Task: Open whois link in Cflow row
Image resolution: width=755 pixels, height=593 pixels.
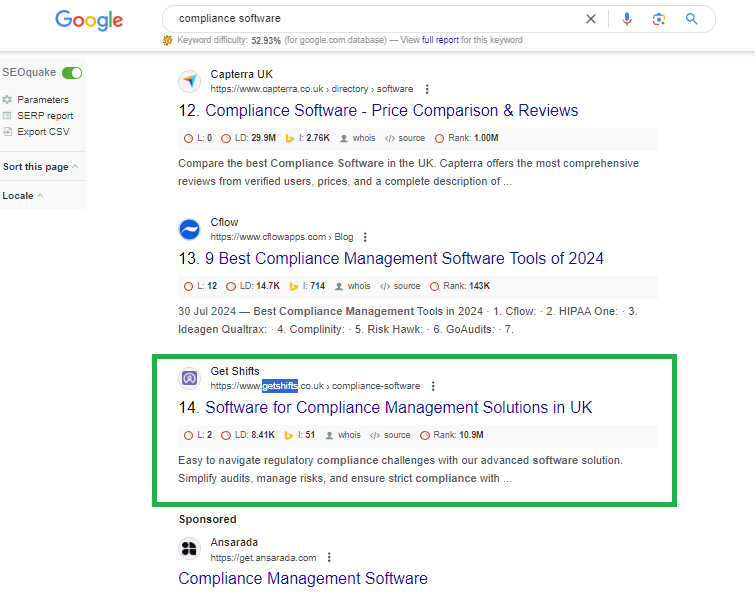Action: (353, 286)
